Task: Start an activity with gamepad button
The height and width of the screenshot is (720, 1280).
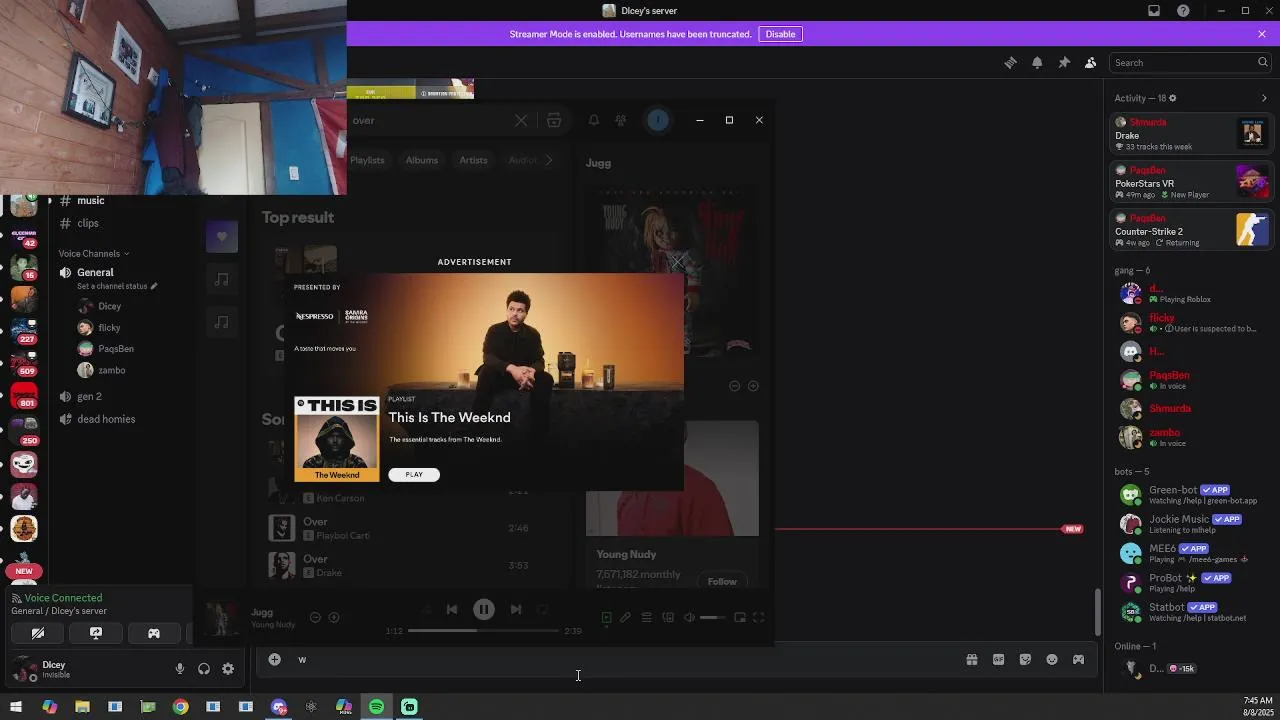Action: (154, 633)
